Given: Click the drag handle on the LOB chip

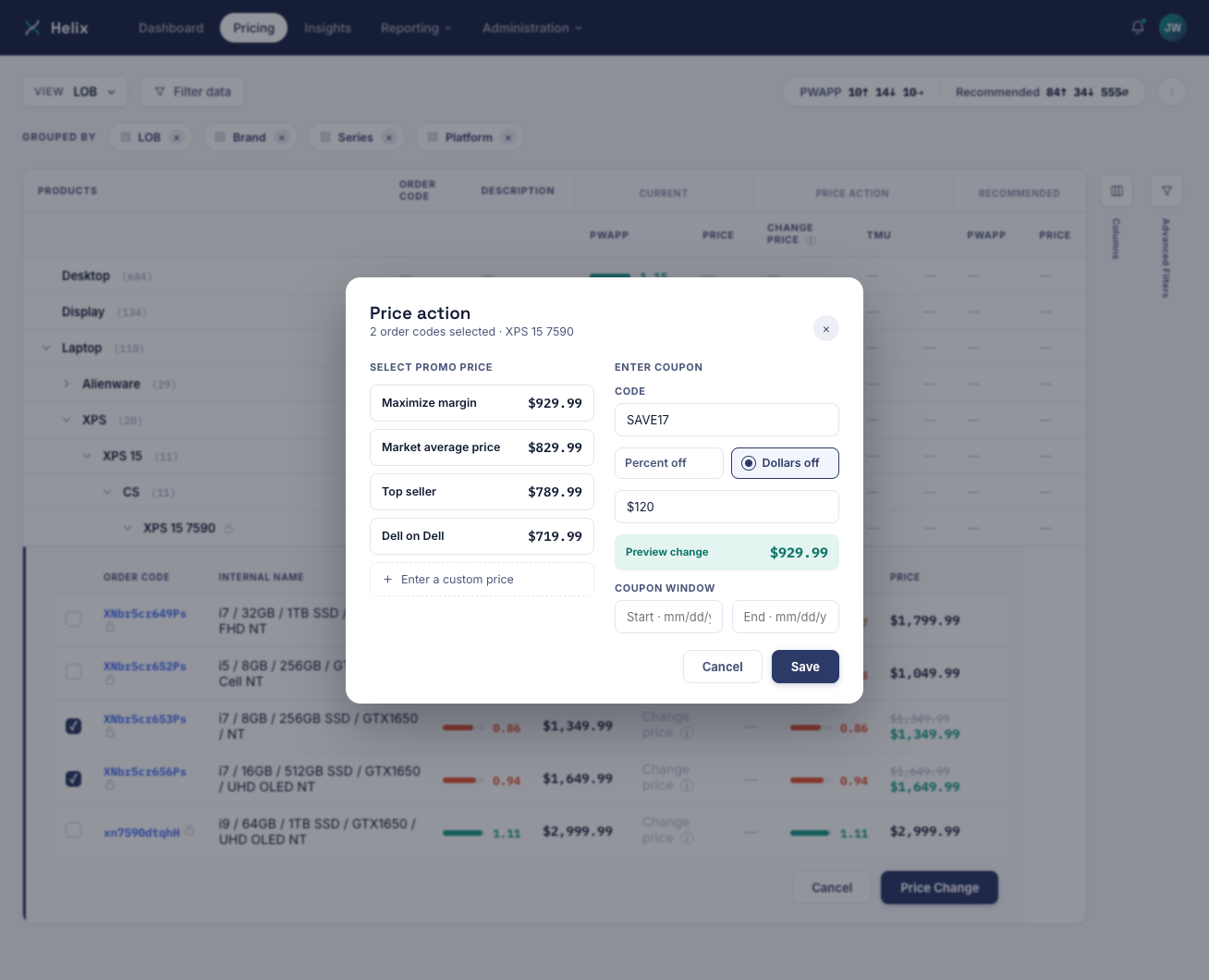Looking at the screenshot, I should click(x=126, y=137).
